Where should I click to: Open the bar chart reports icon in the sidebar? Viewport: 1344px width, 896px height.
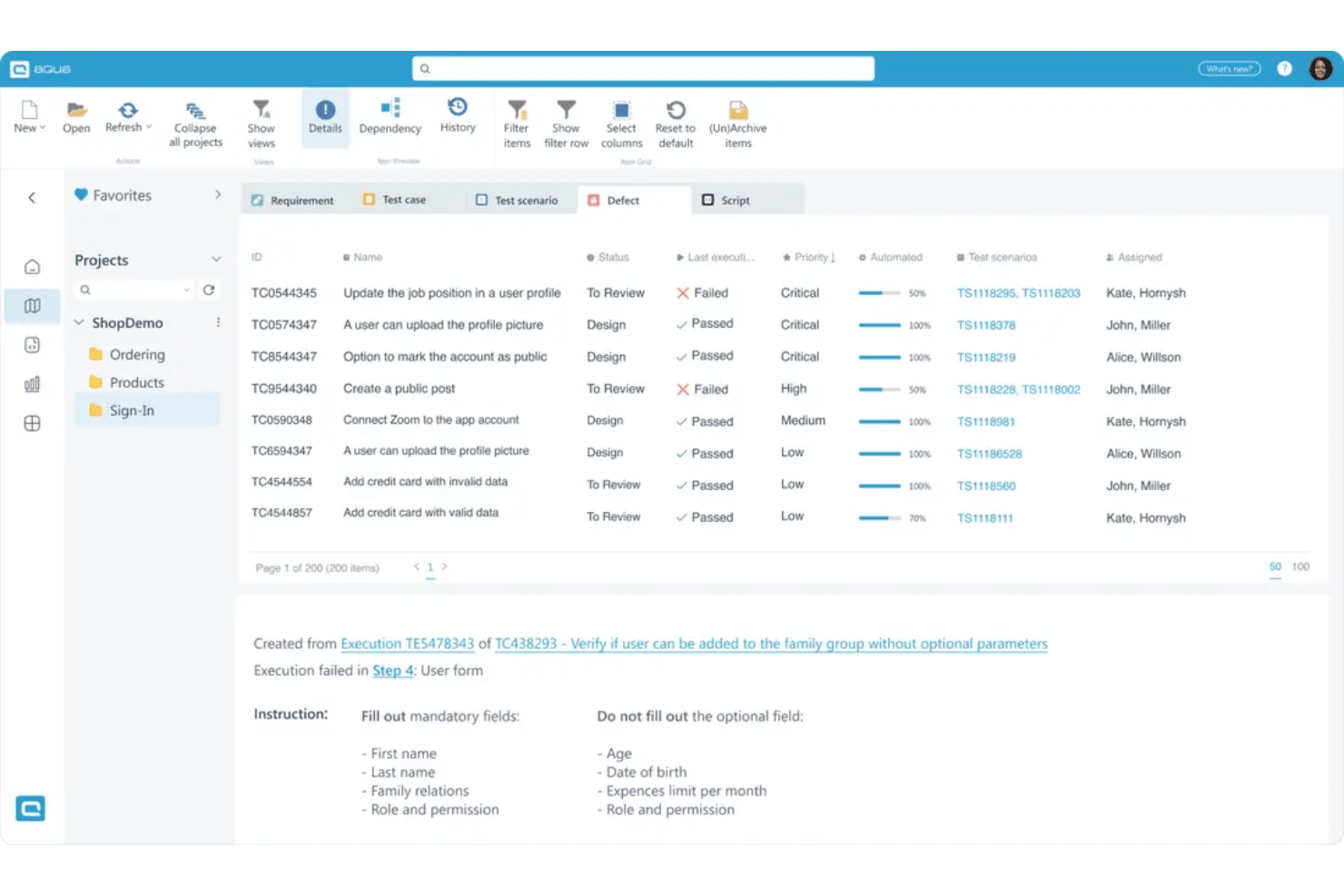click(x=32, y=384)
